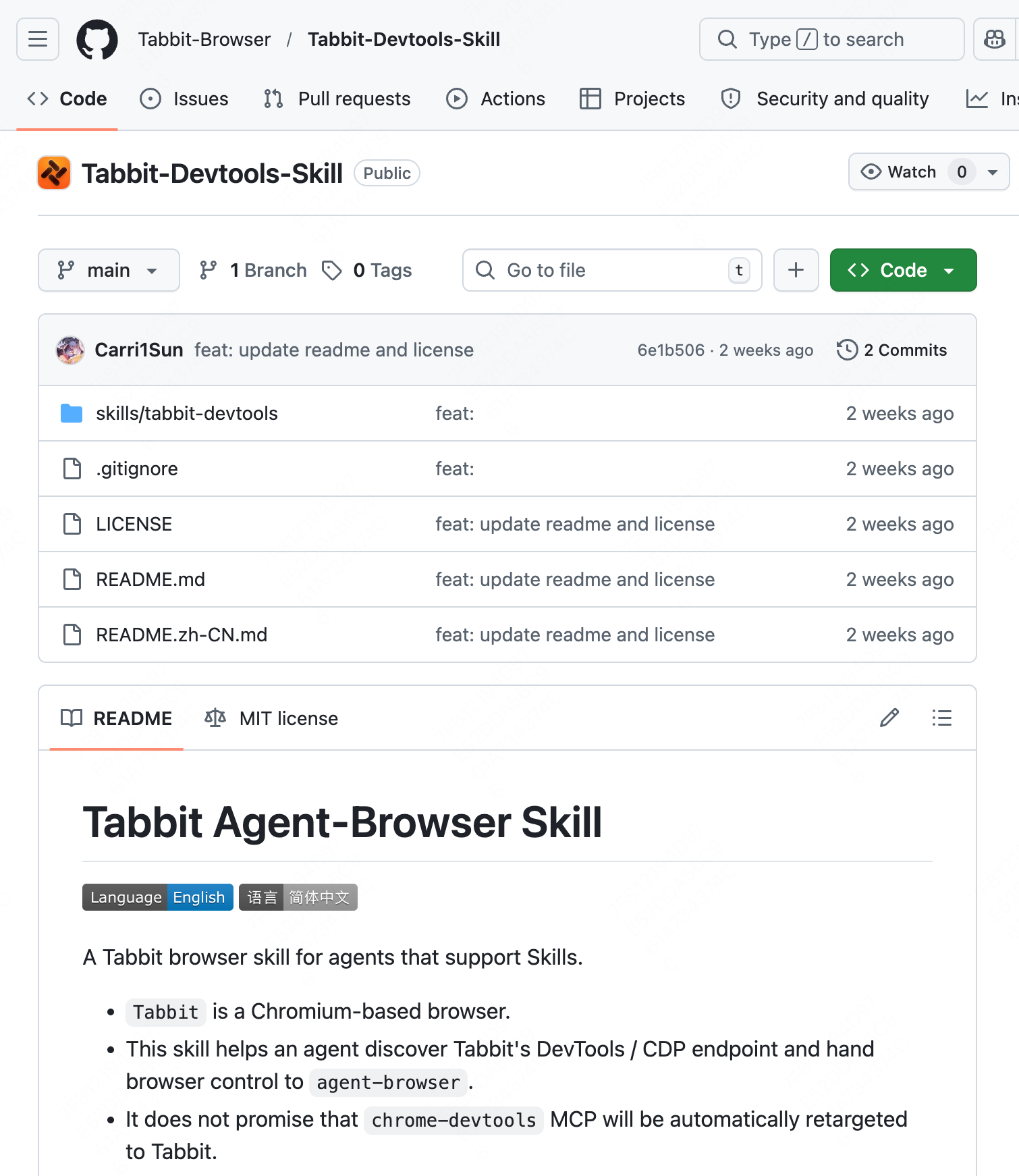Click the Projects table icon
This screenshot has height=1176, width=1019.
click(x=590, y=99)
